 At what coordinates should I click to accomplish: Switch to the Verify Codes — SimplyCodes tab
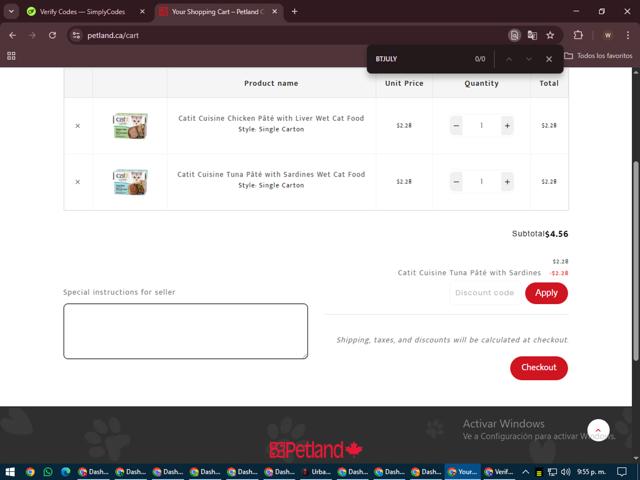[x=82, y=12]
